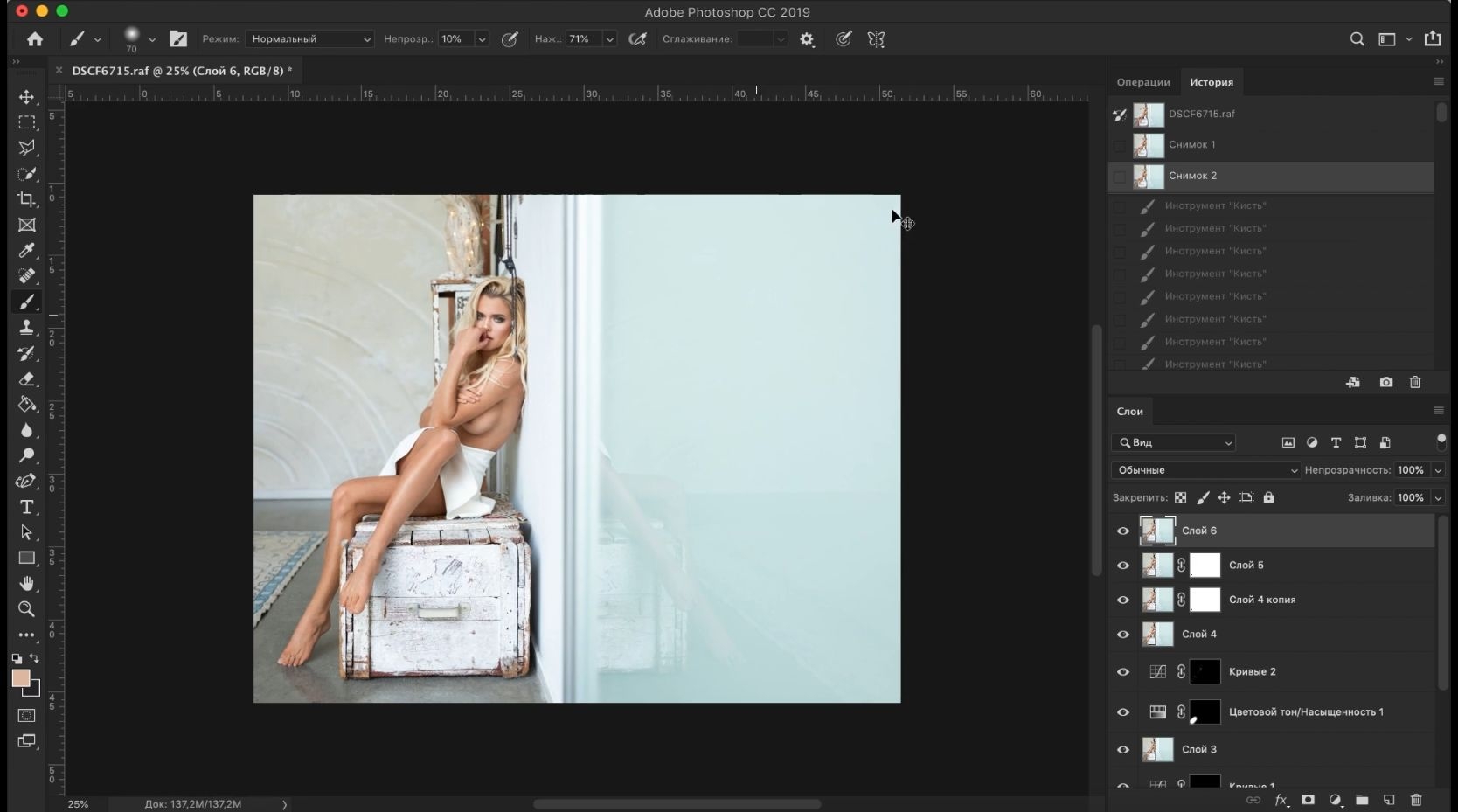Set history brush source to Снимок 2
This screenshot has height=812, width=1458.
[x=1120, y=177]
